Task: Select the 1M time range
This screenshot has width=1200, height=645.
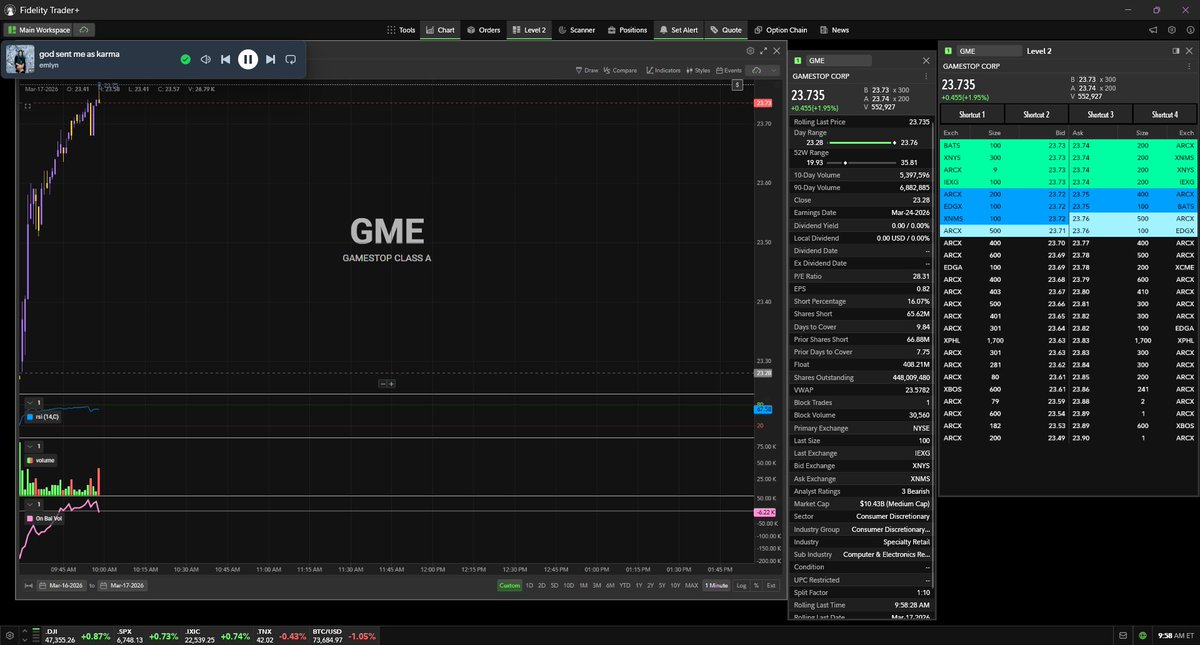Action: 583,585
